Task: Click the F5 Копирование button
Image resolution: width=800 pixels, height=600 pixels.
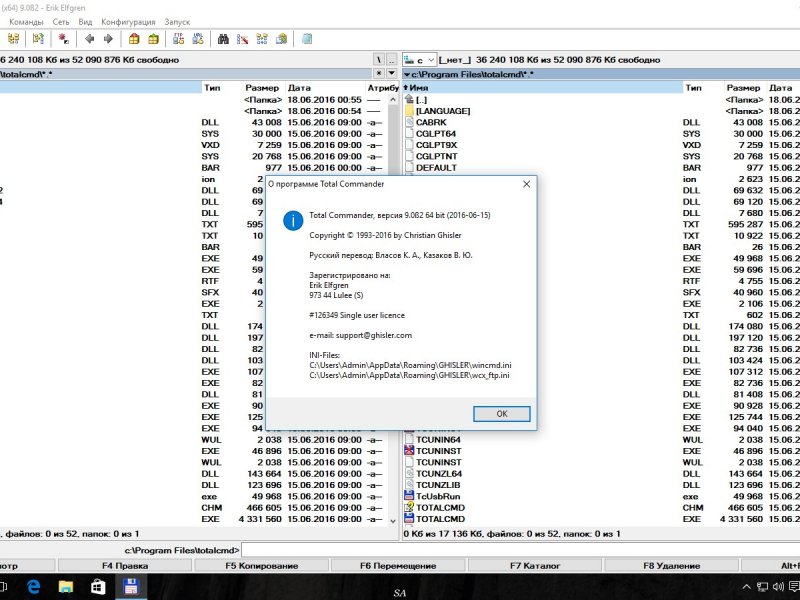Action: [262, 565]
